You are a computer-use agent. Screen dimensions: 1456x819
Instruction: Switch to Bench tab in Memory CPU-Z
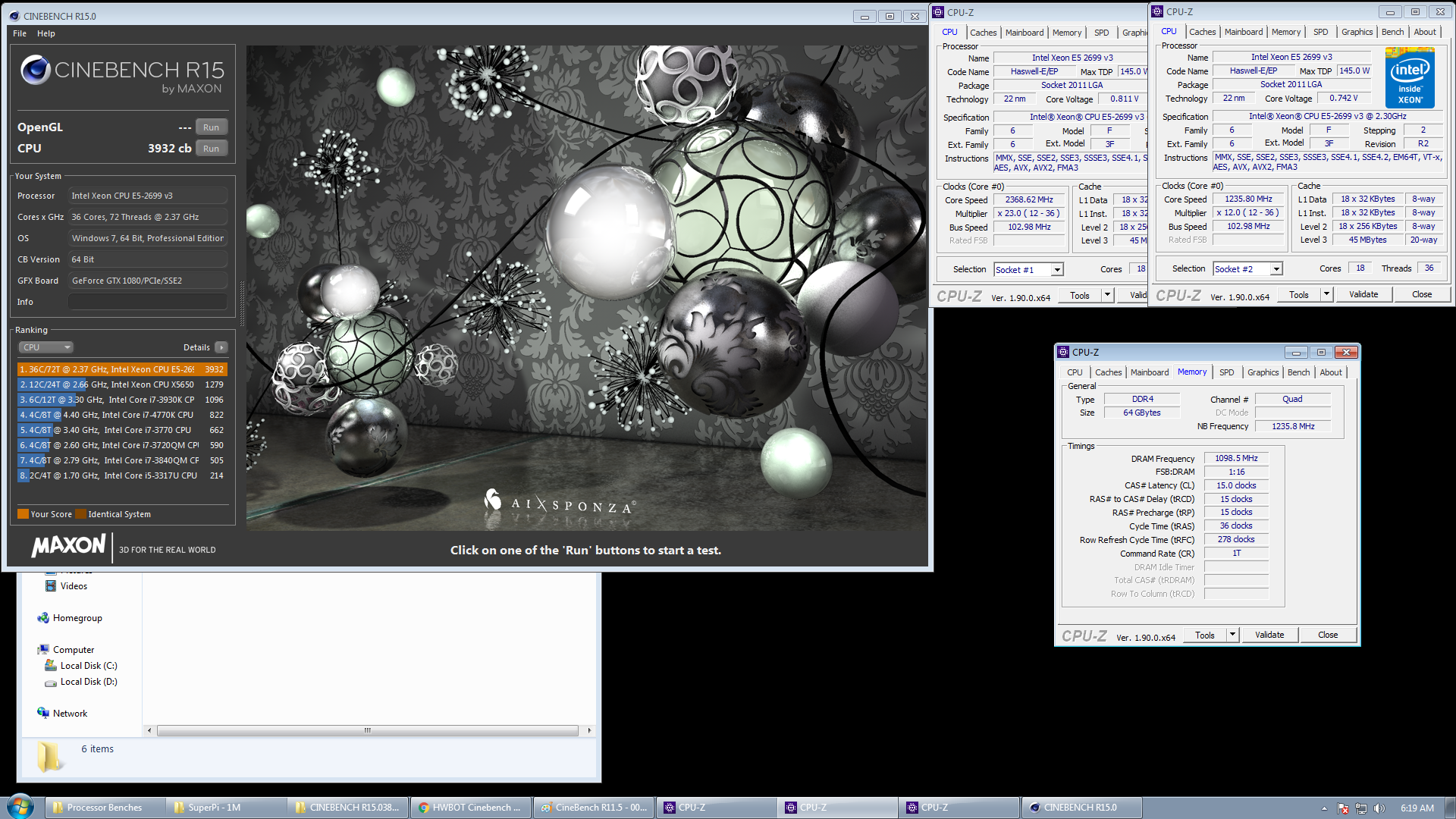point(1298,372)
